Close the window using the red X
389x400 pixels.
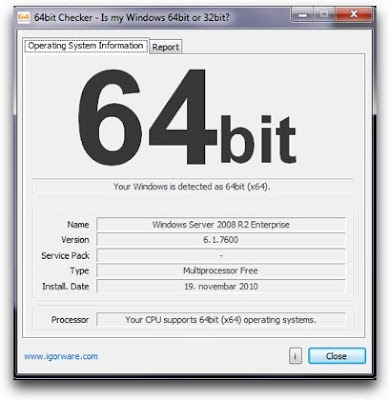[x=354, y=15]
